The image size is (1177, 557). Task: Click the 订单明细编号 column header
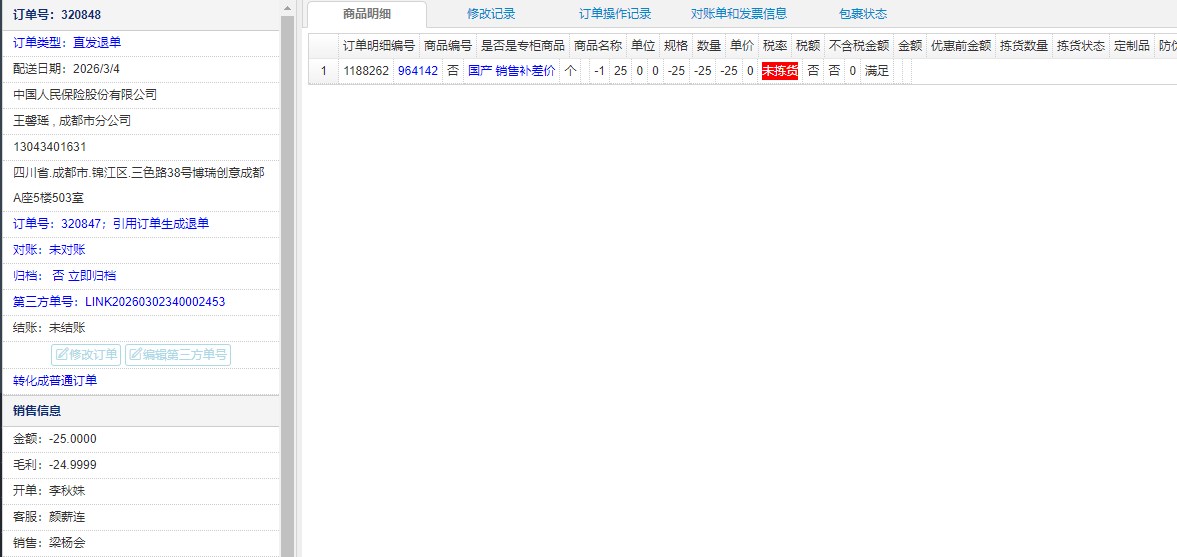click(x=378, y=45)
